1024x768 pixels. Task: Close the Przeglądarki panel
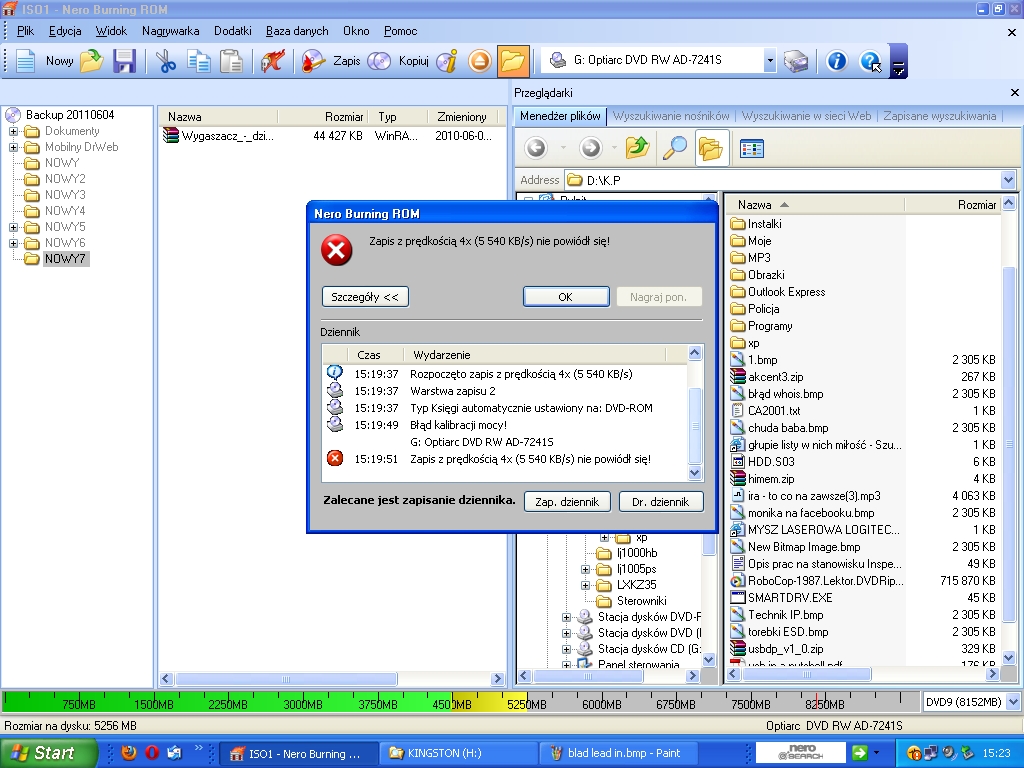(x=1014, y=93)
